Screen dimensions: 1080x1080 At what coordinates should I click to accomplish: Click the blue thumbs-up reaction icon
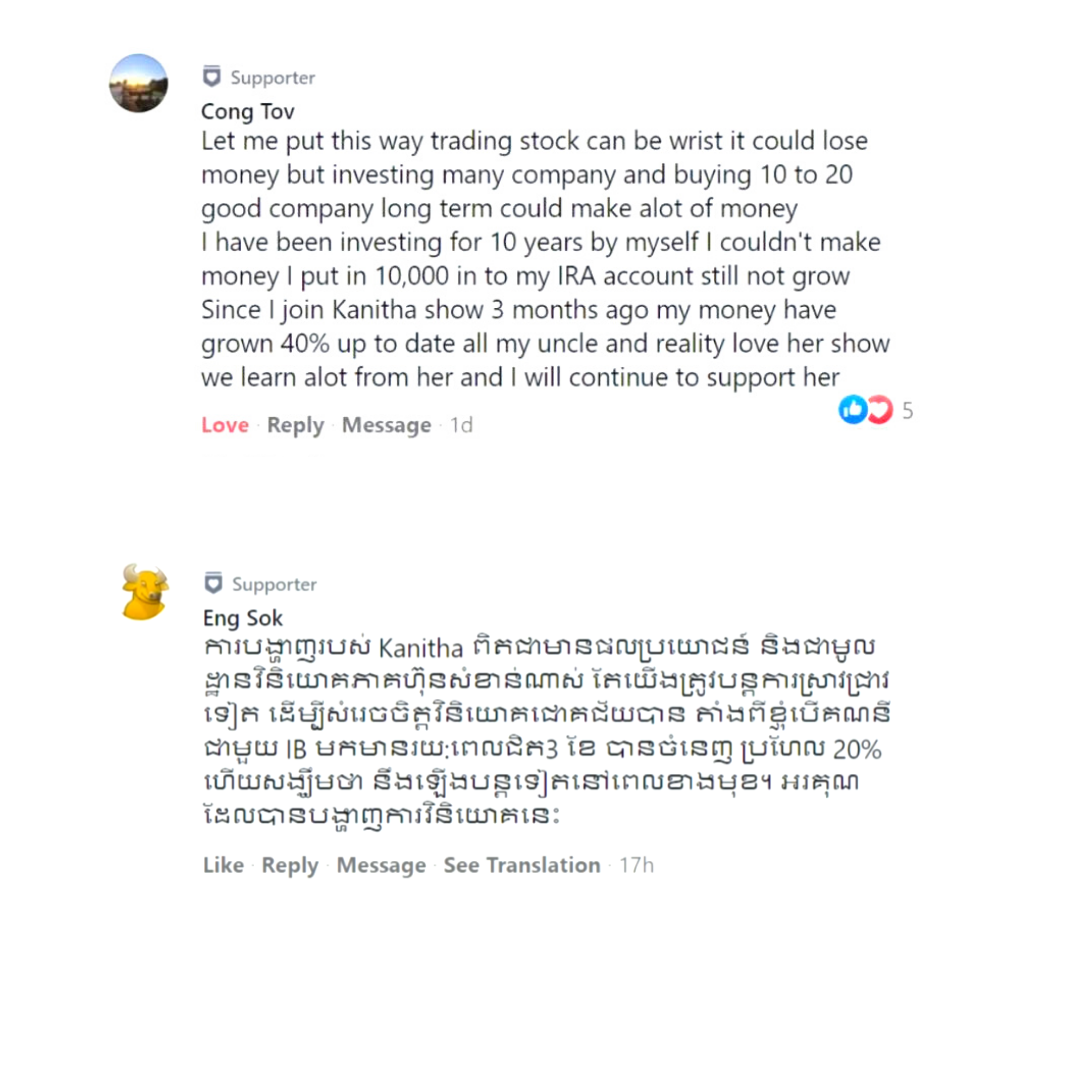852,409
